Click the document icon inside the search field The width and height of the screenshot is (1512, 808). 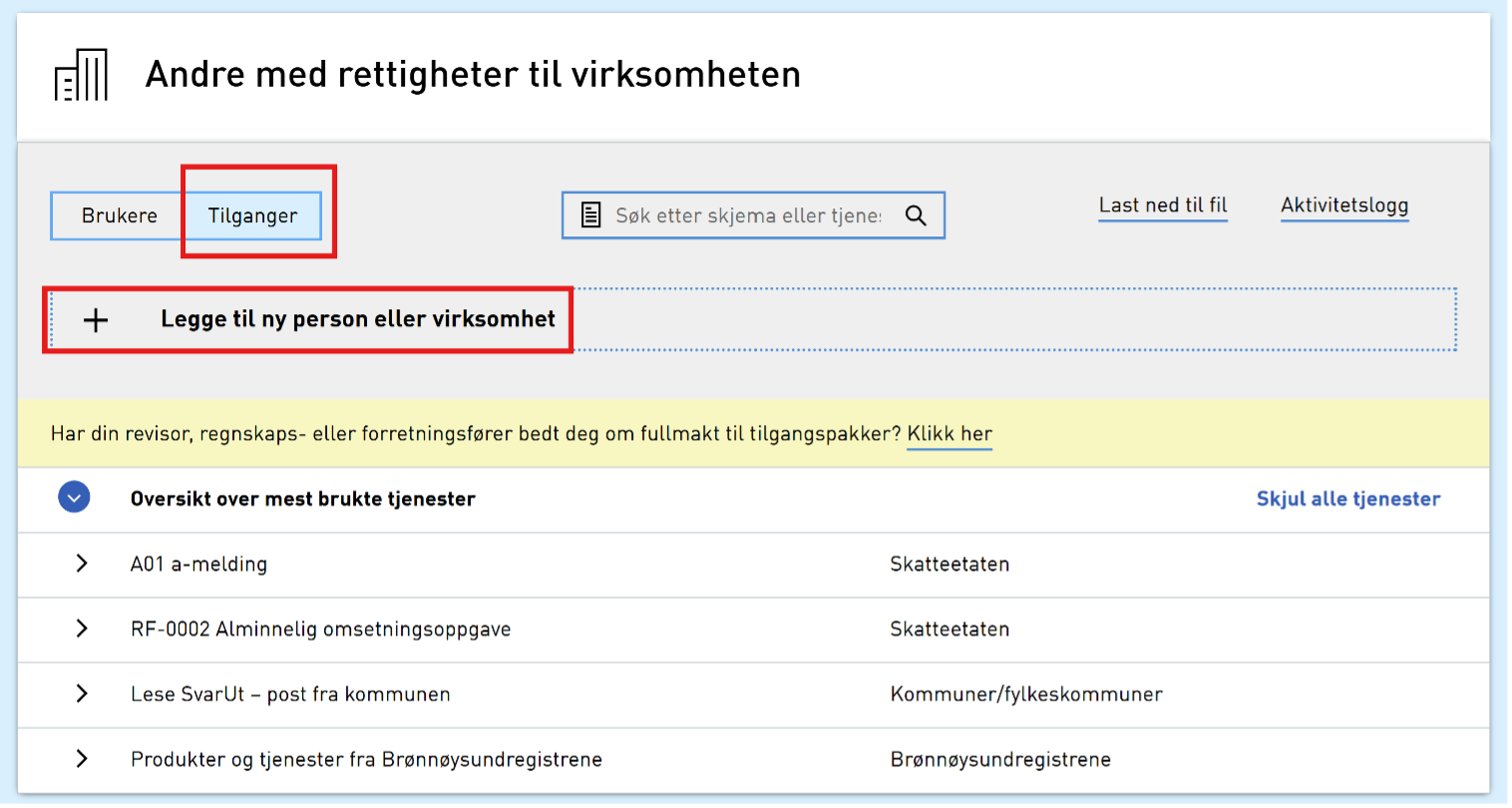[x=594, y=214]
